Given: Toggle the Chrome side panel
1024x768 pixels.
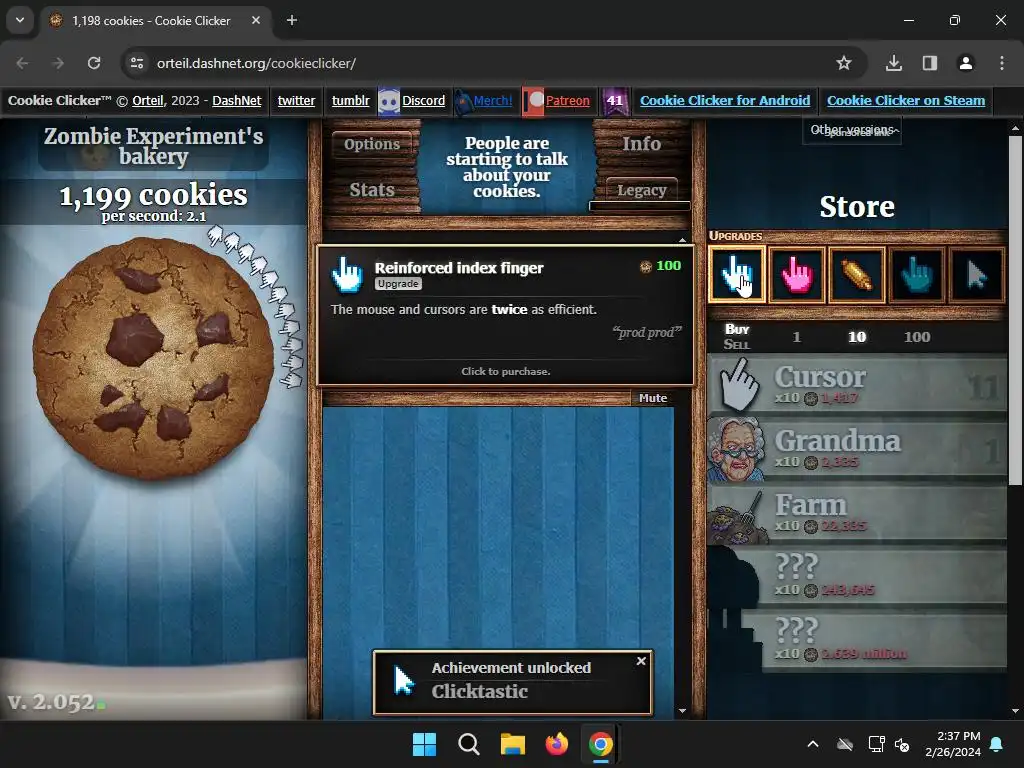Looking at the screenshot, I should pos(930,63).
